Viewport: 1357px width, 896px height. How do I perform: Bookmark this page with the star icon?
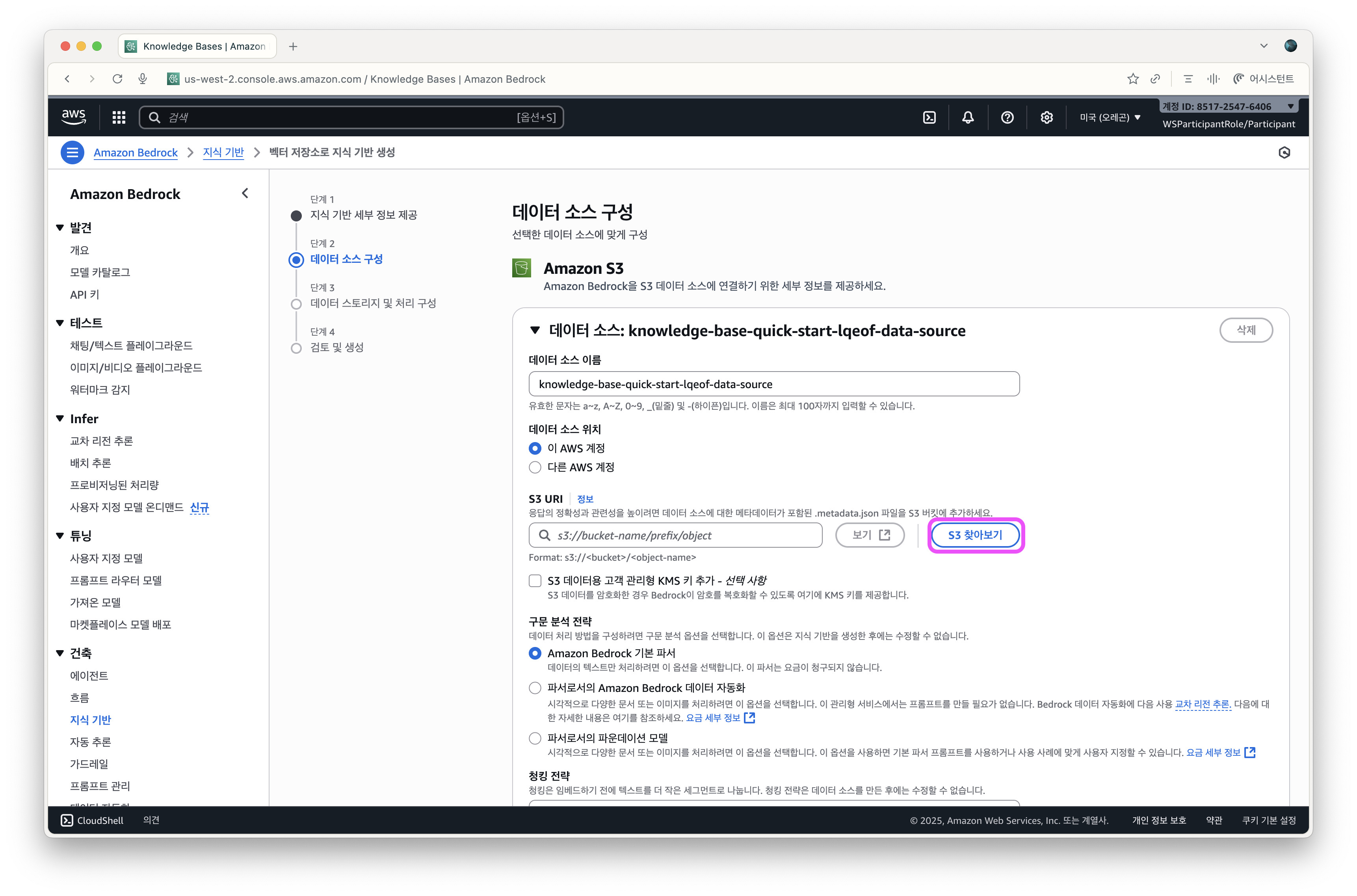pos(1132,79)
